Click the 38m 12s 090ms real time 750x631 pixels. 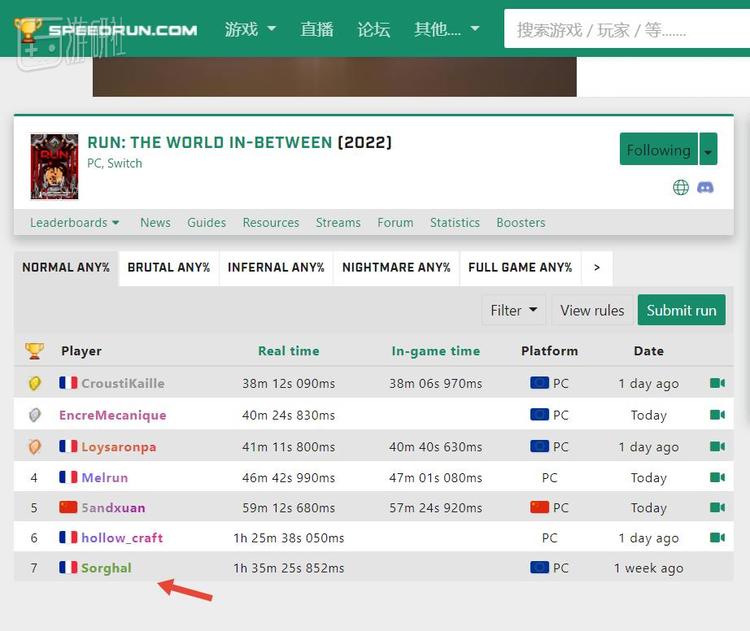pos(288,383)
